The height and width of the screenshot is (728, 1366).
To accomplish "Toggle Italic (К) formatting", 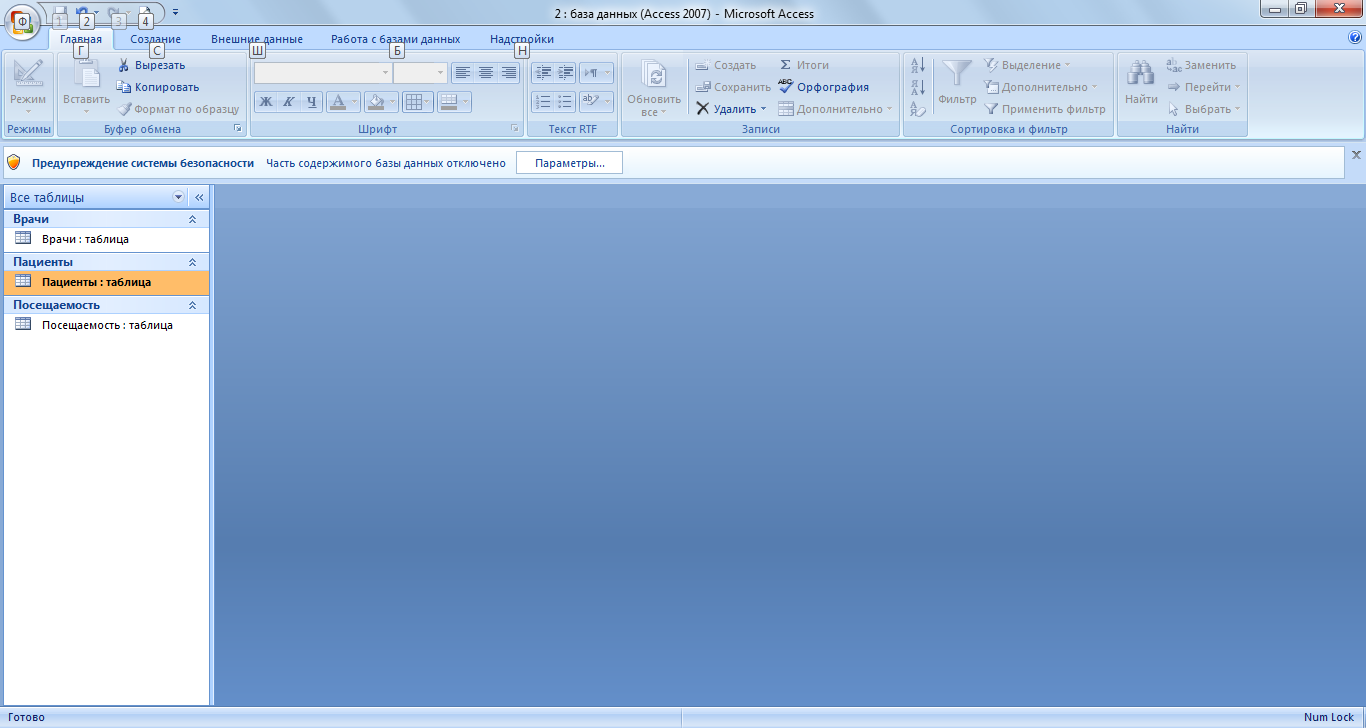I will [288, 102].
